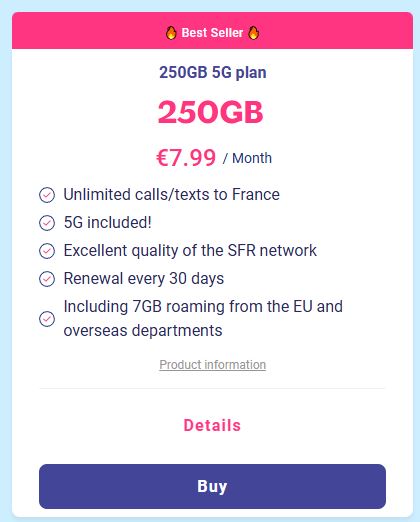Click the right flame icon beside Best Seller
The height and width of the screenshot is (522, 420).
click(254, 33)
